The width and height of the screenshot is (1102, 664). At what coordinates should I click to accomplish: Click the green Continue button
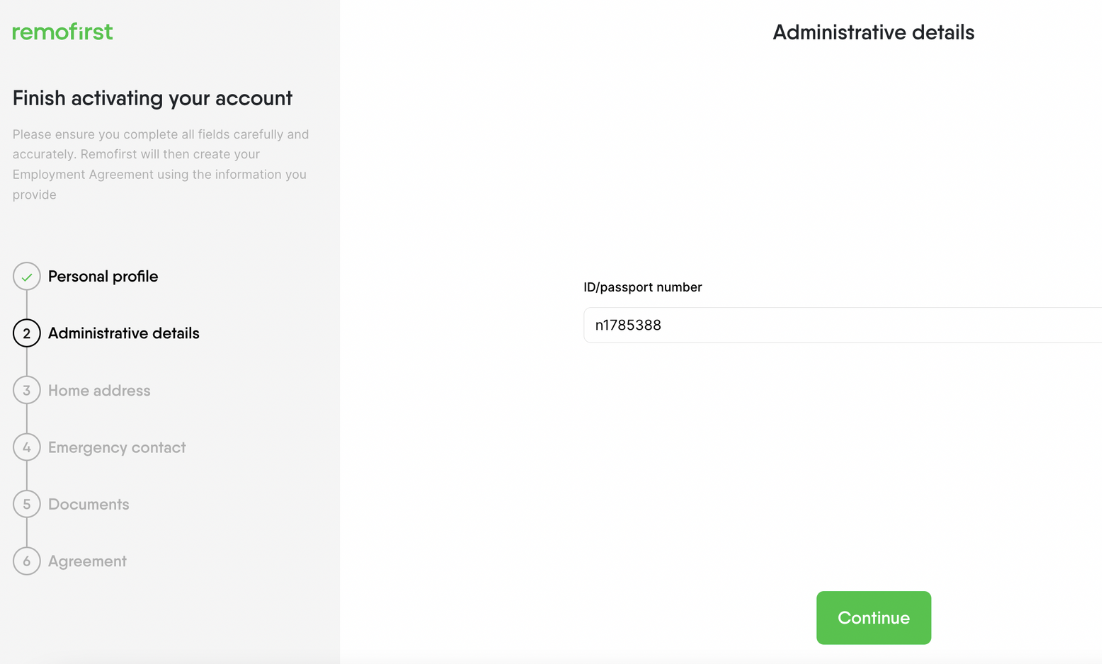coord(874,618)
